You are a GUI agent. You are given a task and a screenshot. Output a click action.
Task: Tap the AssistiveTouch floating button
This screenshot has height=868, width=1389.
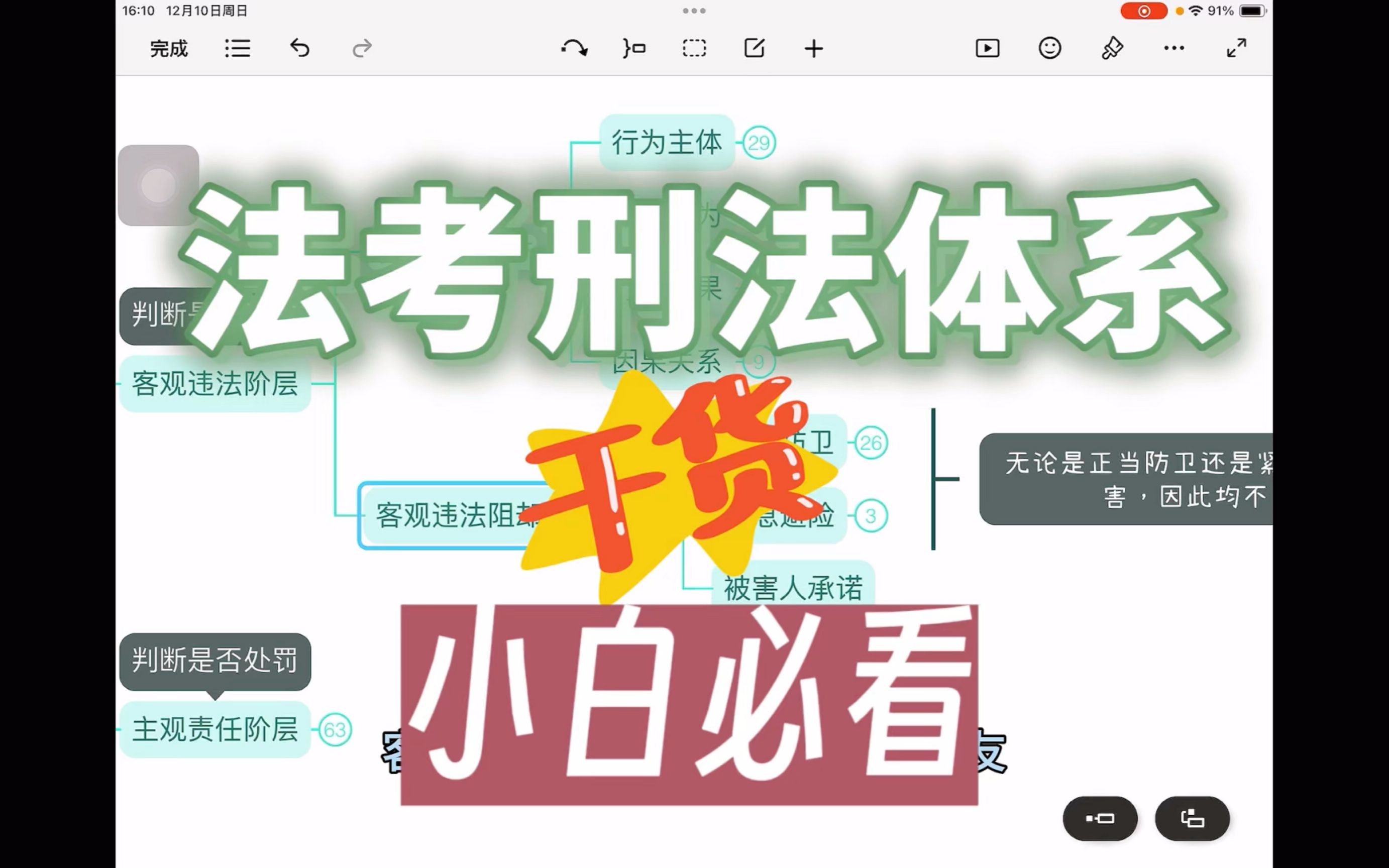tap(158, 185)
